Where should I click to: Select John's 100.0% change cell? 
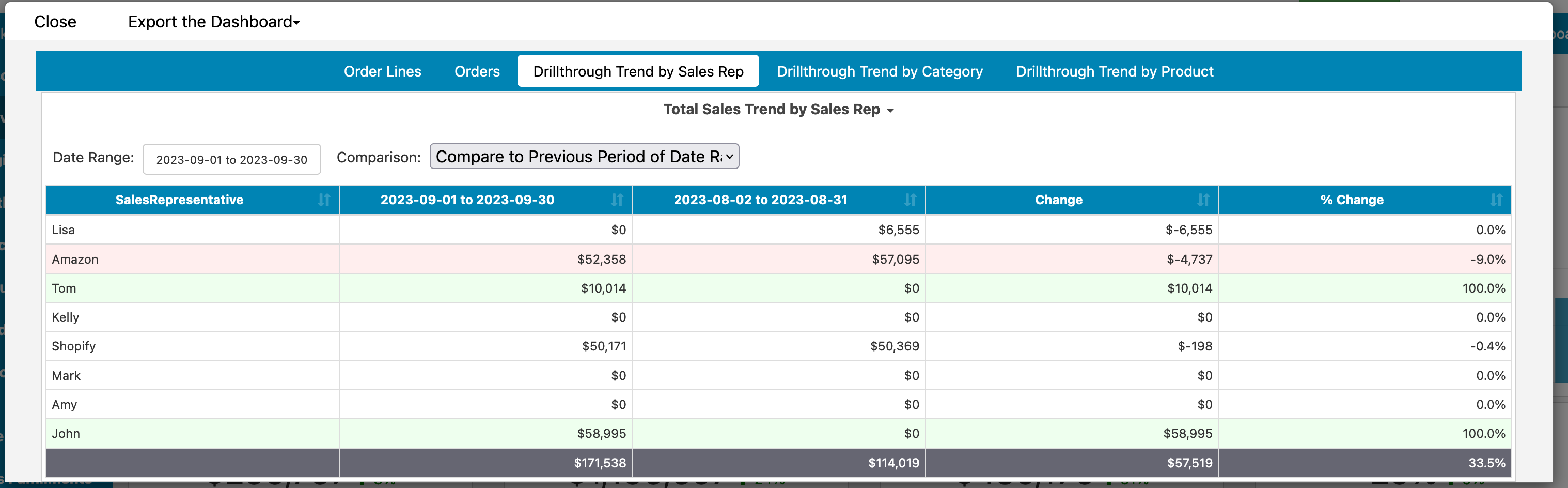click(x=1483, y=433)
